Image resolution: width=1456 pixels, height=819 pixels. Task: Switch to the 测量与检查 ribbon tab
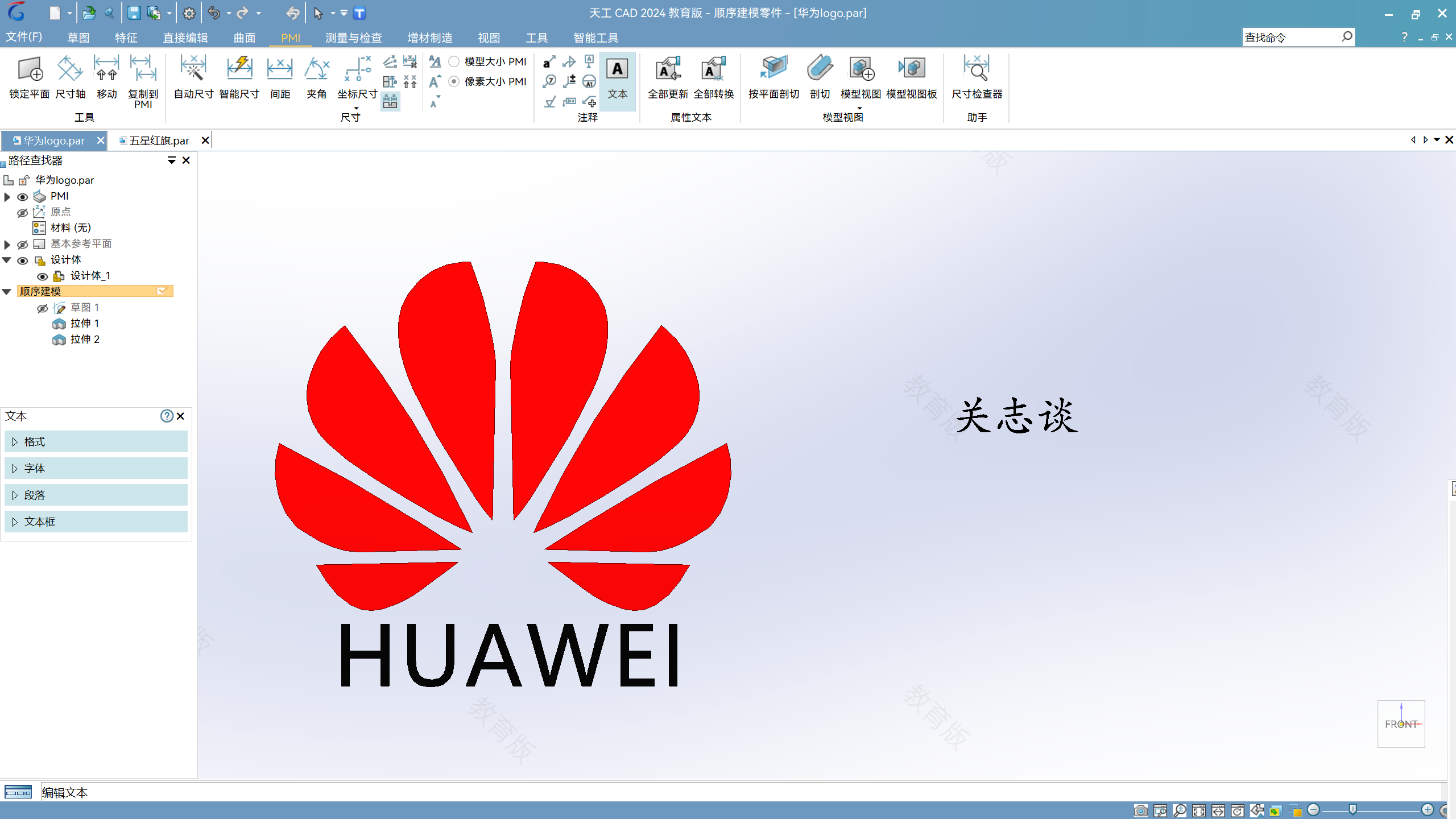click(353, 38)
